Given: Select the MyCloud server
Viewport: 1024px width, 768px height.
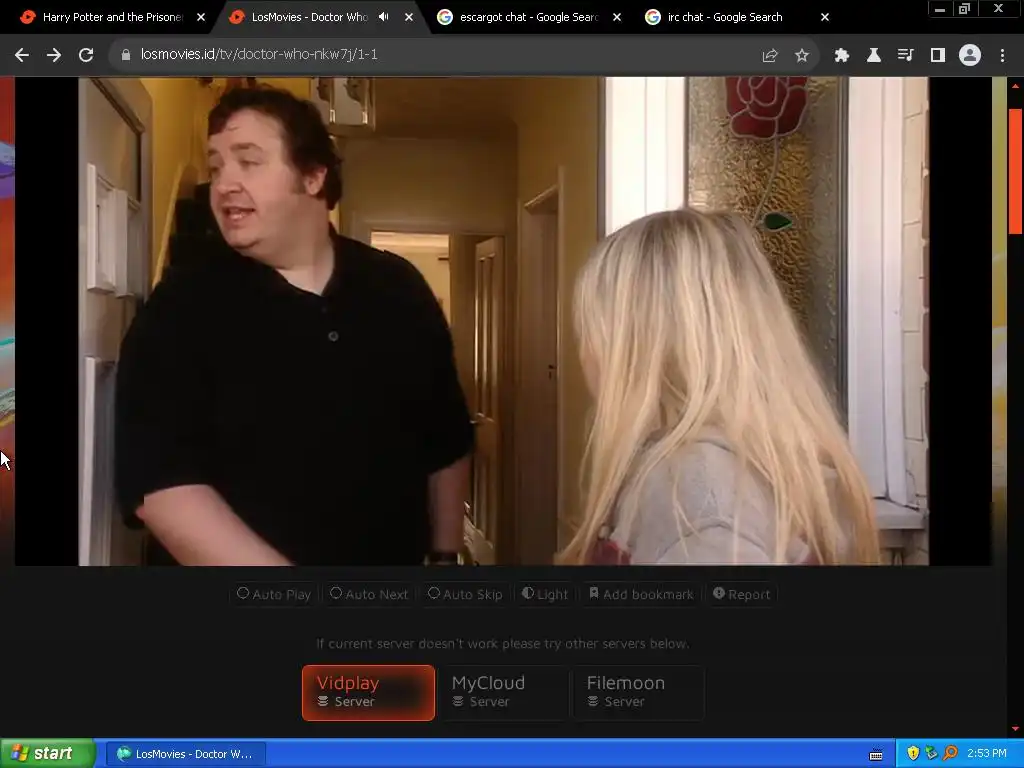Looking at the screenshot, I should 504,693.
